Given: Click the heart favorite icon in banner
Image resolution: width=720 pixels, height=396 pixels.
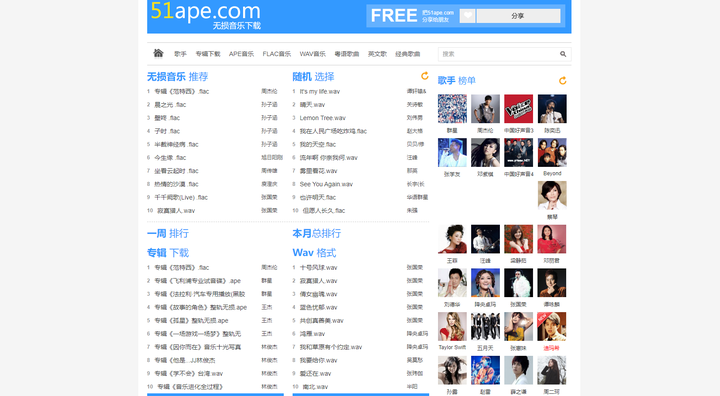Looking at the screenshot, I should 467,16.
